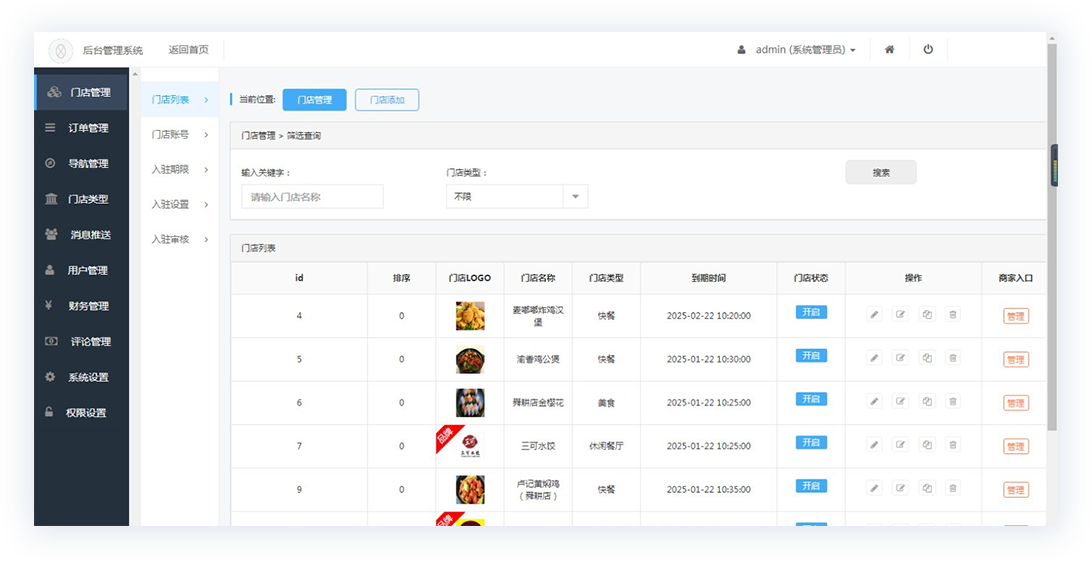Click the copy icon for store id 6
The height and width of the screenshot is (562, 1092).
927,401
